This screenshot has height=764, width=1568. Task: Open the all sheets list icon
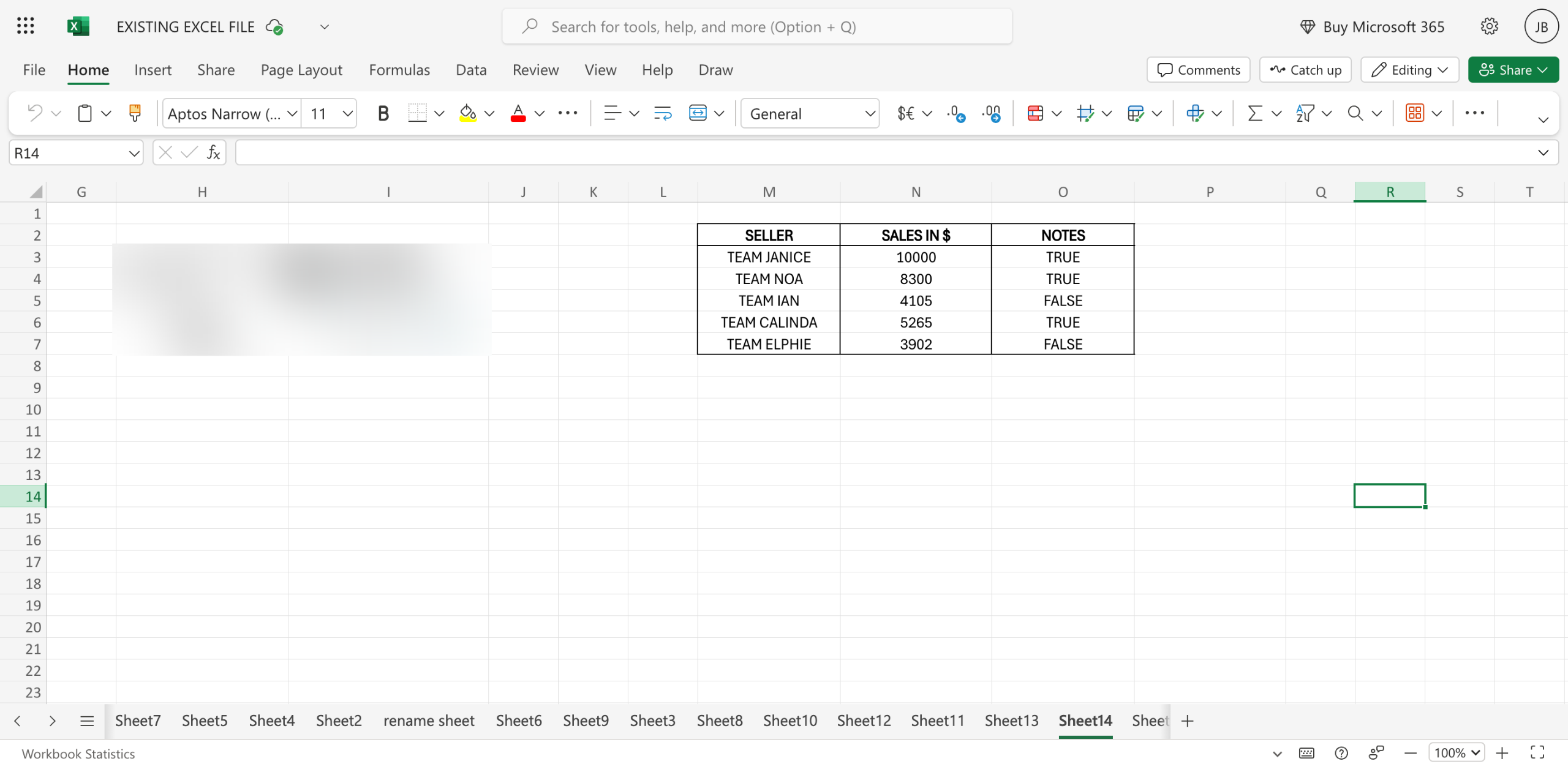click(87, 721)
